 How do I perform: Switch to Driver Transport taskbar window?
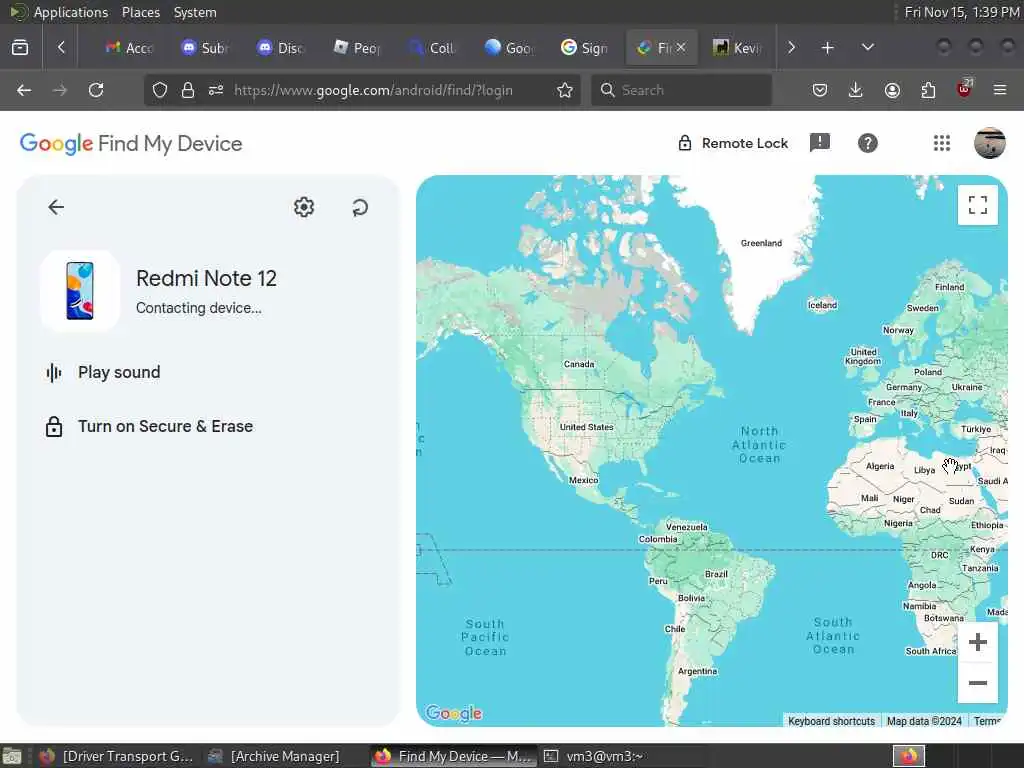(116, 756)
